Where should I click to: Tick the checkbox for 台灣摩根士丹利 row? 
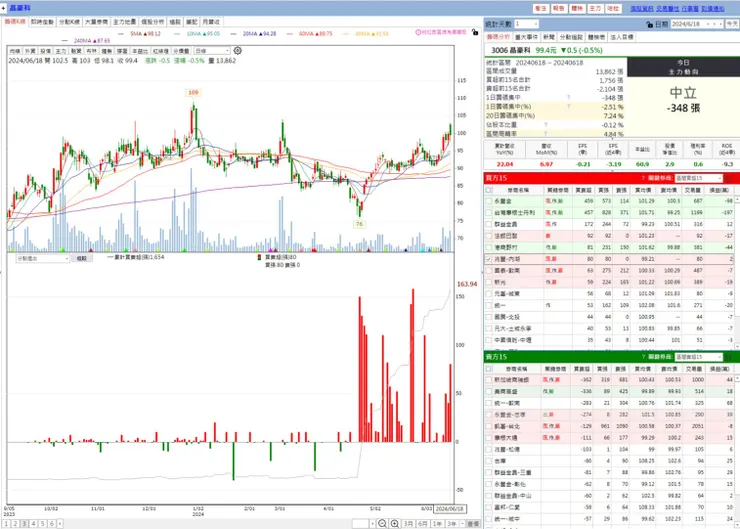(x=488, y=213)
